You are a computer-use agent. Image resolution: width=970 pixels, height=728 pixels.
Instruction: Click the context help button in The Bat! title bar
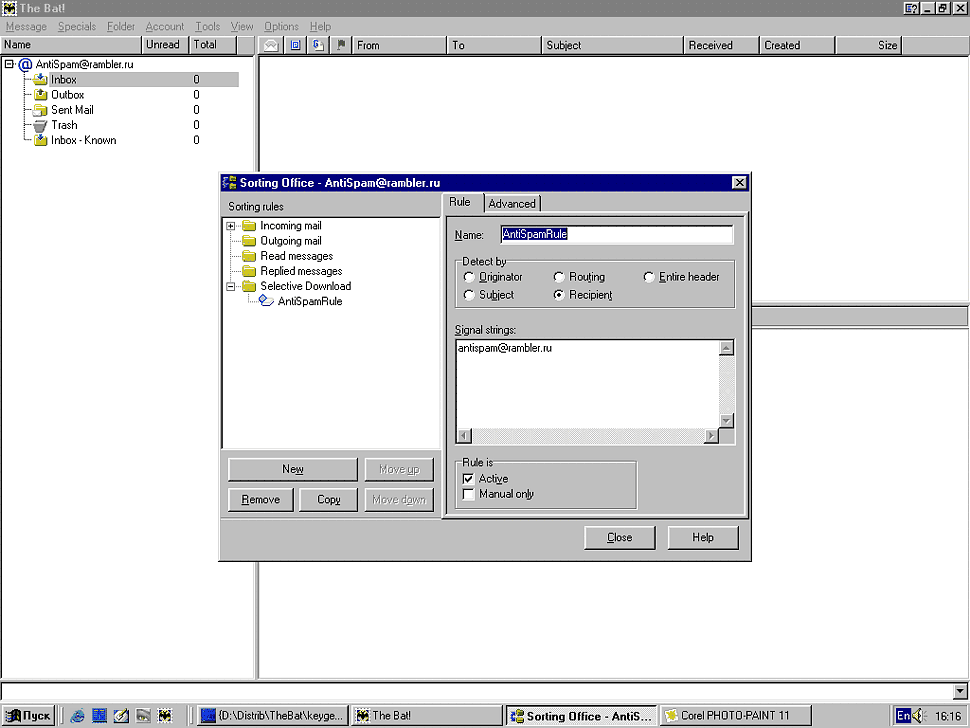click(x=911, y=8)
